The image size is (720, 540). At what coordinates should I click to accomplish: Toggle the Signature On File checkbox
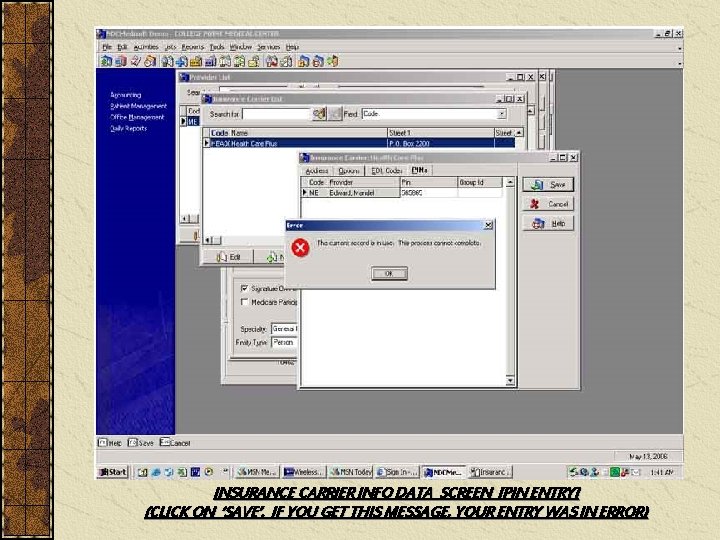pyautogui.click(x=244, y=288)
